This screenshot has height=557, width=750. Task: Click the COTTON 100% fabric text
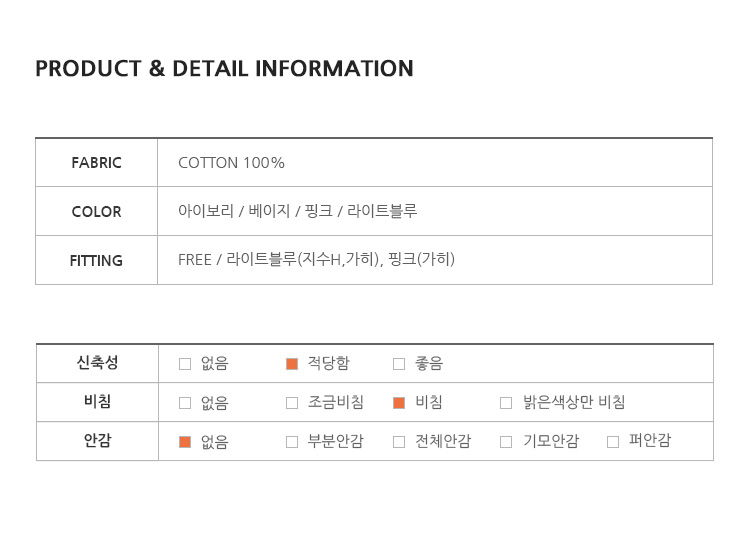pos(231,163)
